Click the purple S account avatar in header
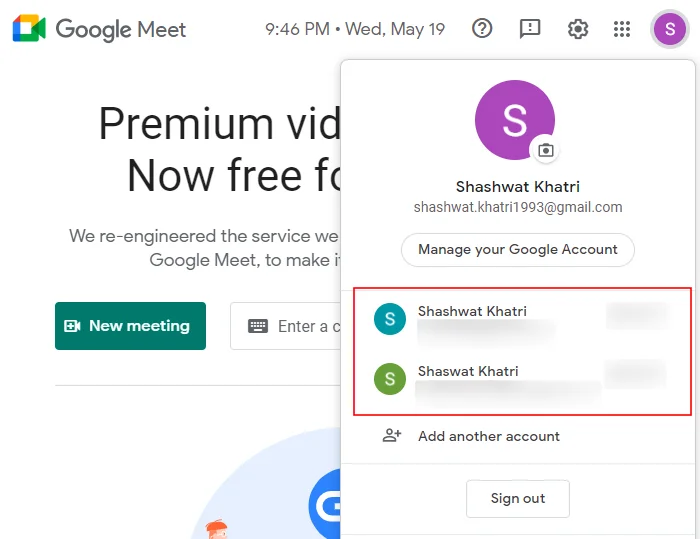Image resolution: width=700 pixels, height=539 pixels. [x=670, y=29]
